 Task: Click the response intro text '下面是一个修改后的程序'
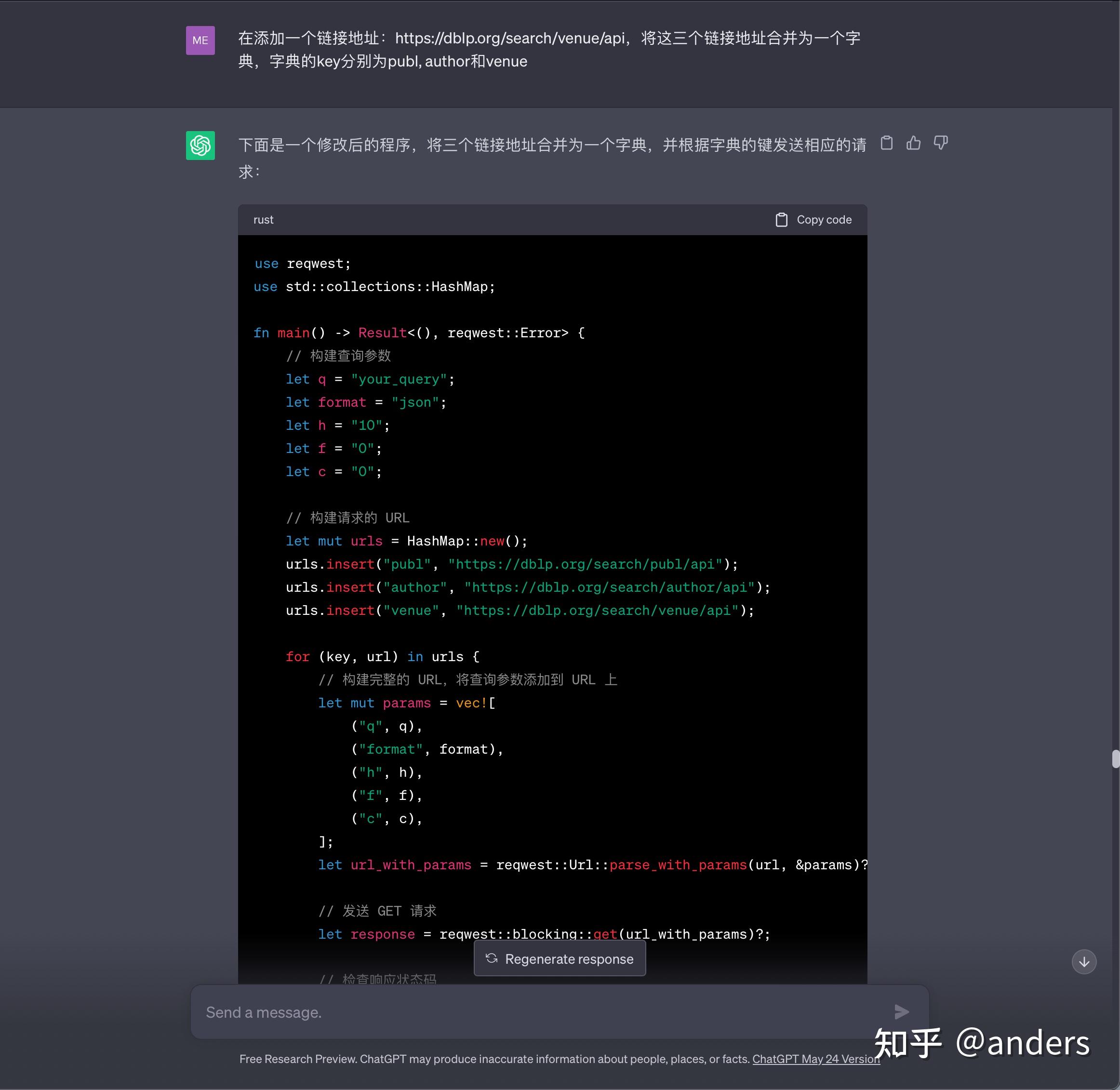pyautogui.click(x=325, y=145)
